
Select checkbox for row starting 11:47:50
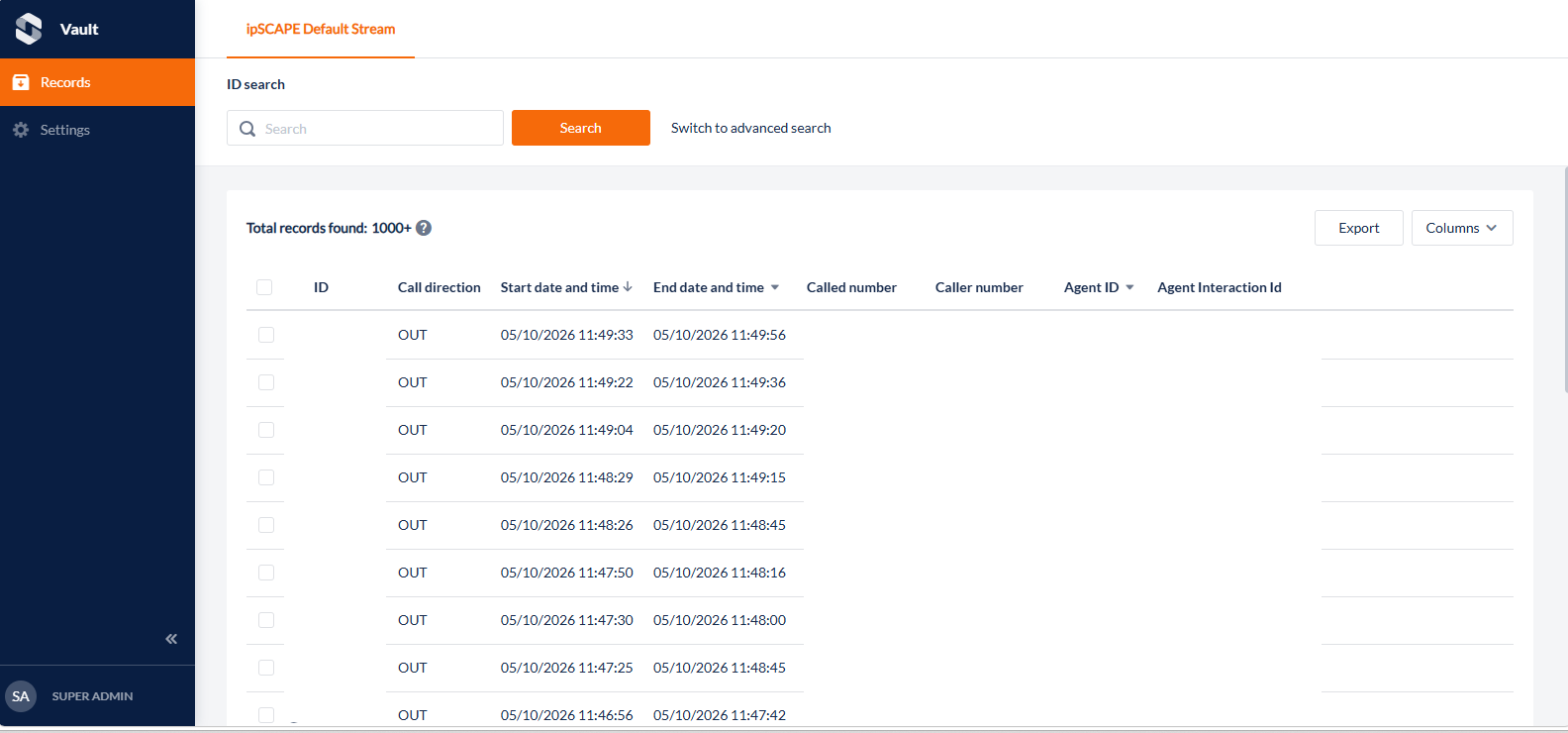coord(266,573)
